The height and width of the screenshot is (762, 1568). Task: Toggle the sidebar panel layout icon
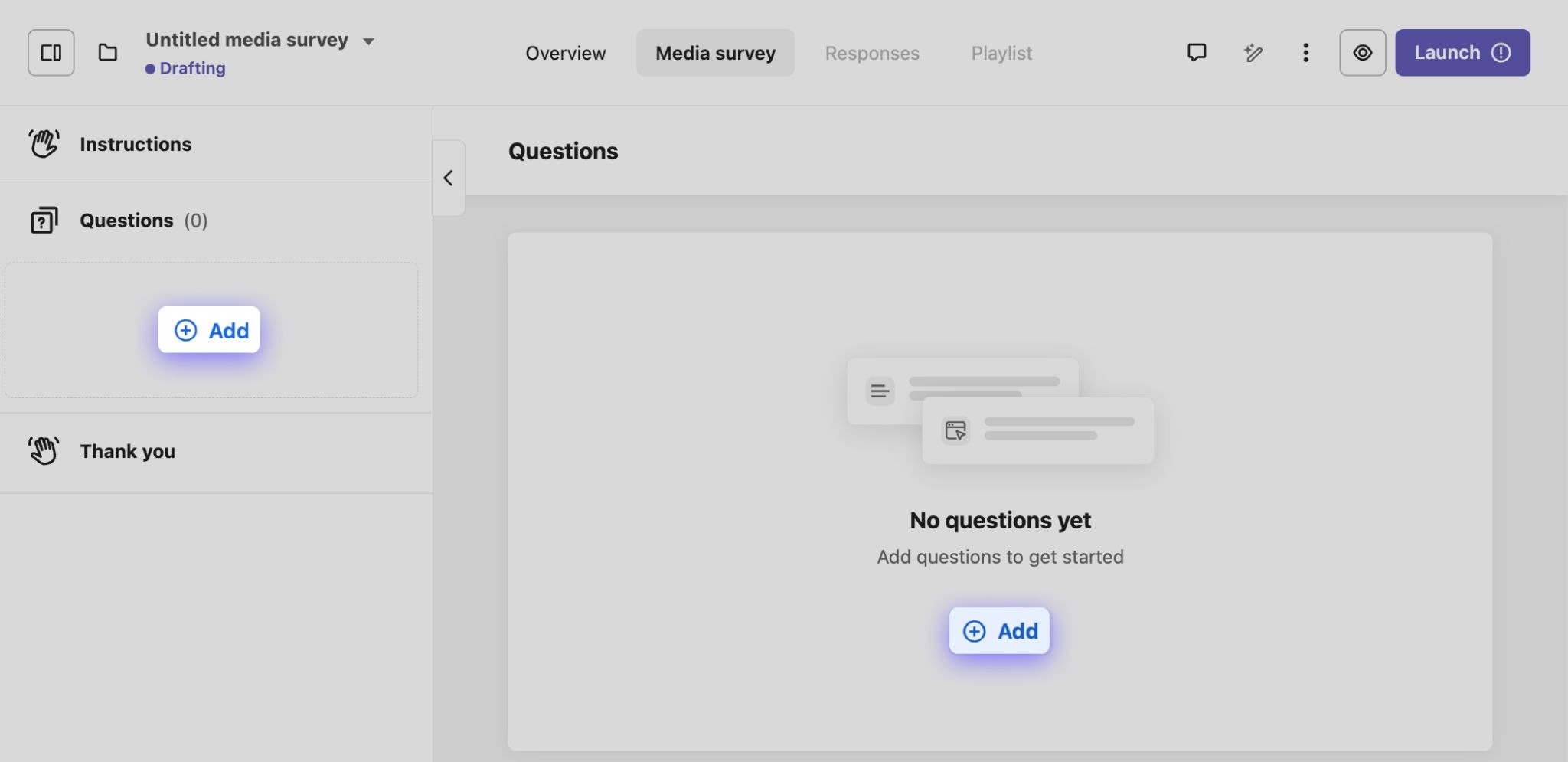pyautogui.click(x=51, y=53)
